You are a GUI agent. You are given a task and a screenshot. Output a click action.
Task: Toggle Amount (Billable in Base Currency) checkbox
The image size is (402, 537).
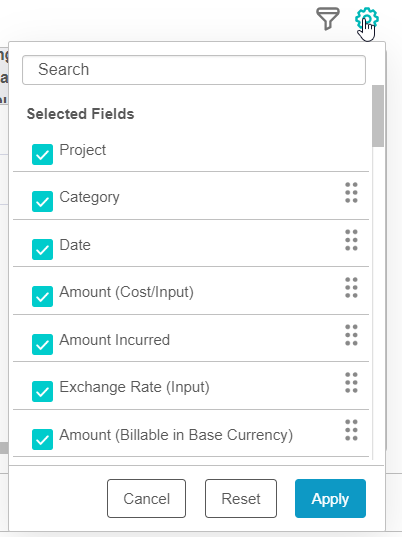[42, 439]
